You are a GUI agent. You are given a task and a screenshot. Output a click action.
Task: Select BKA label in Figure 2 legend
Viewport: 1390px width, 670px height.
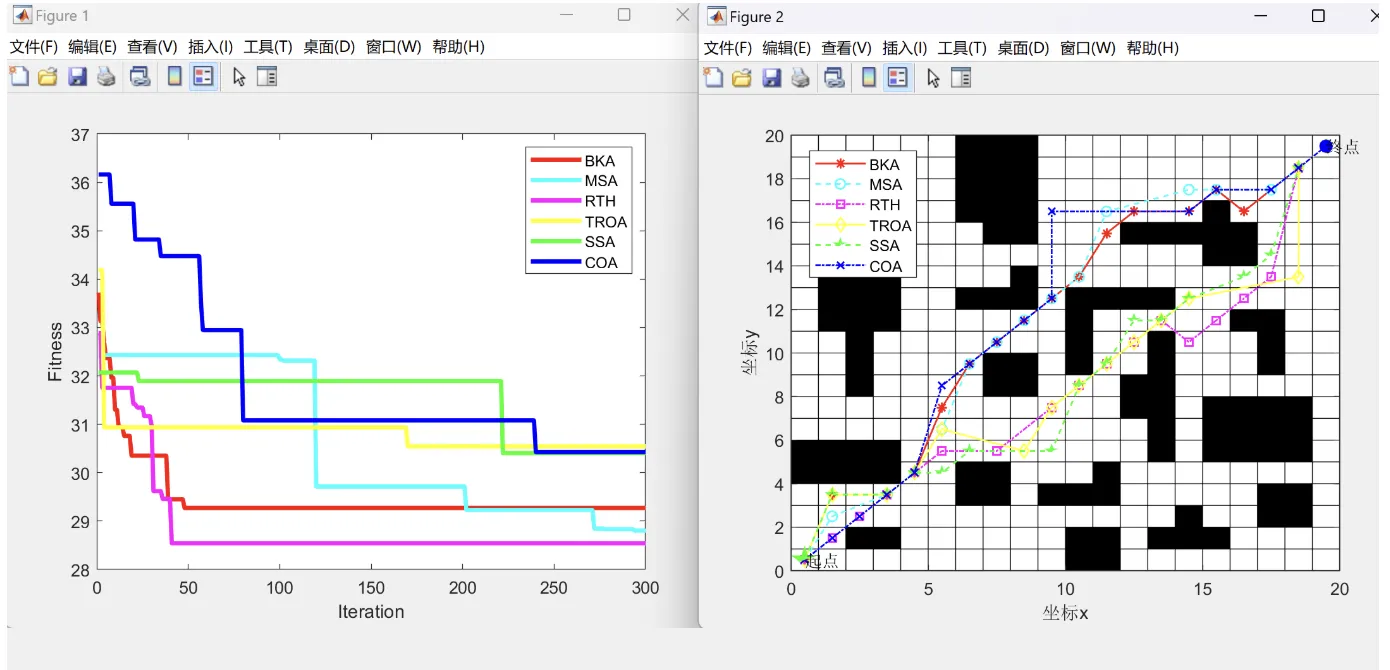(884, 164)
